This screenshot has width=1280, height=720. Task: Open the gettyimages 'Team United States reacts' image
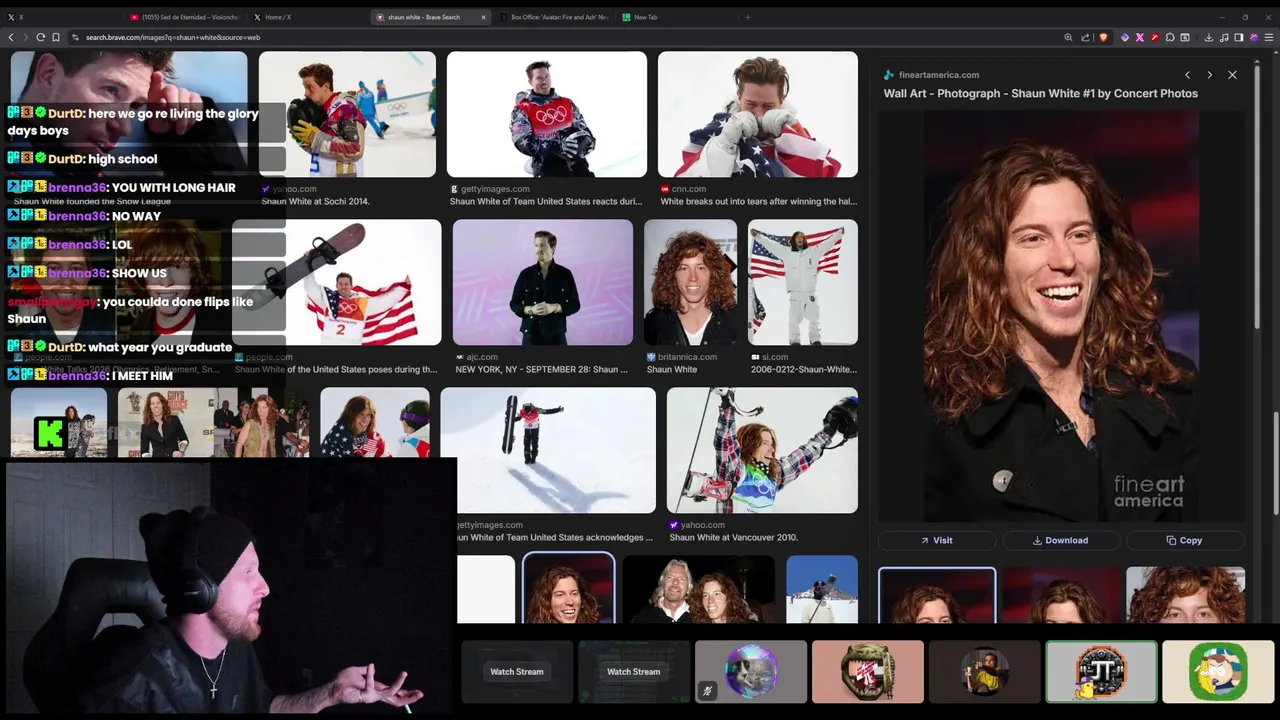pyautogui.click(x=547, y=114)
